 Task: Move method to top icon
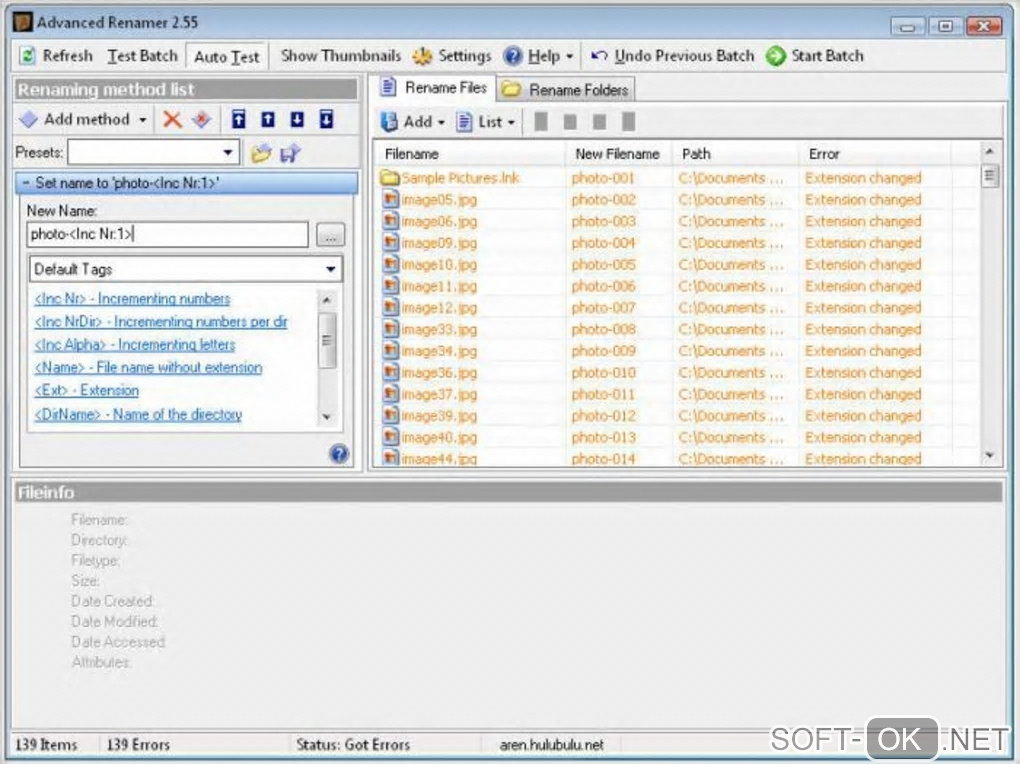tap(239, 120)
